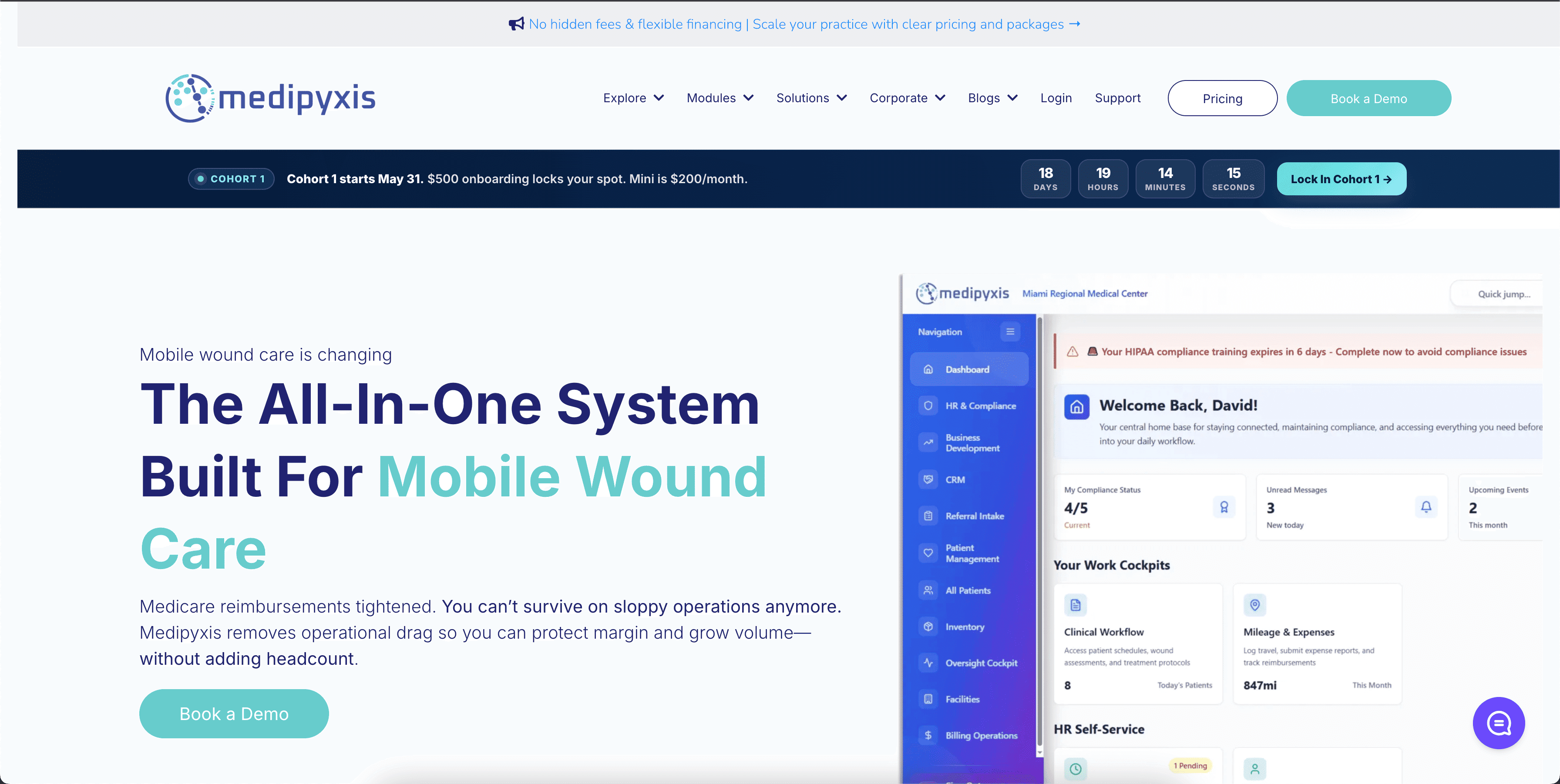Click the Billing Operations dollar icon
Screen dimensions: 1560x784
pyautogui.click(x=928, y=736)
